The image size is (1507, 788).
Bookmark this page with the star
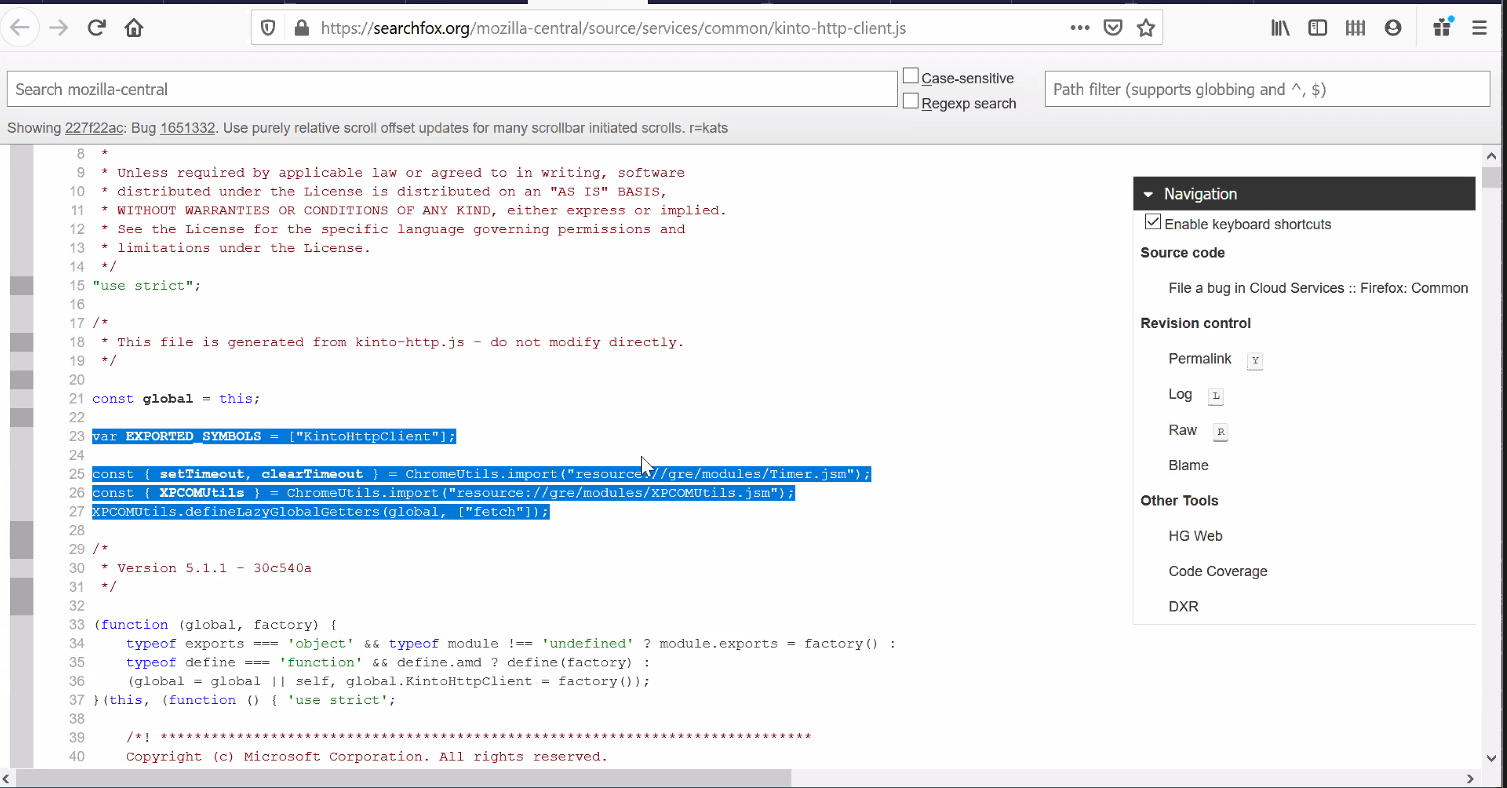tap(1146, 28)
